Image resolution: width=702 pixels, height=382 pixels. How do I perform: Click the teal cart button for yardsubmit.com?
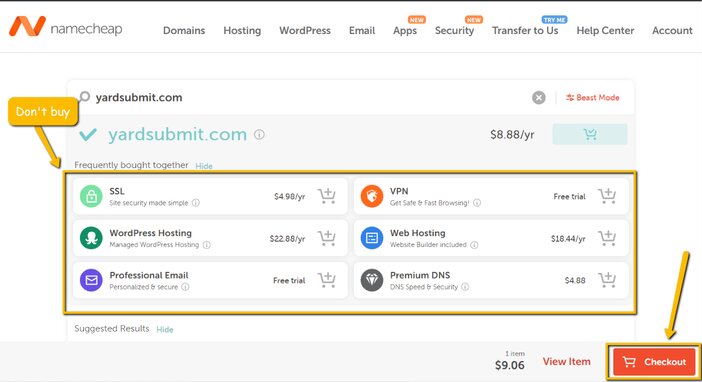590,134
